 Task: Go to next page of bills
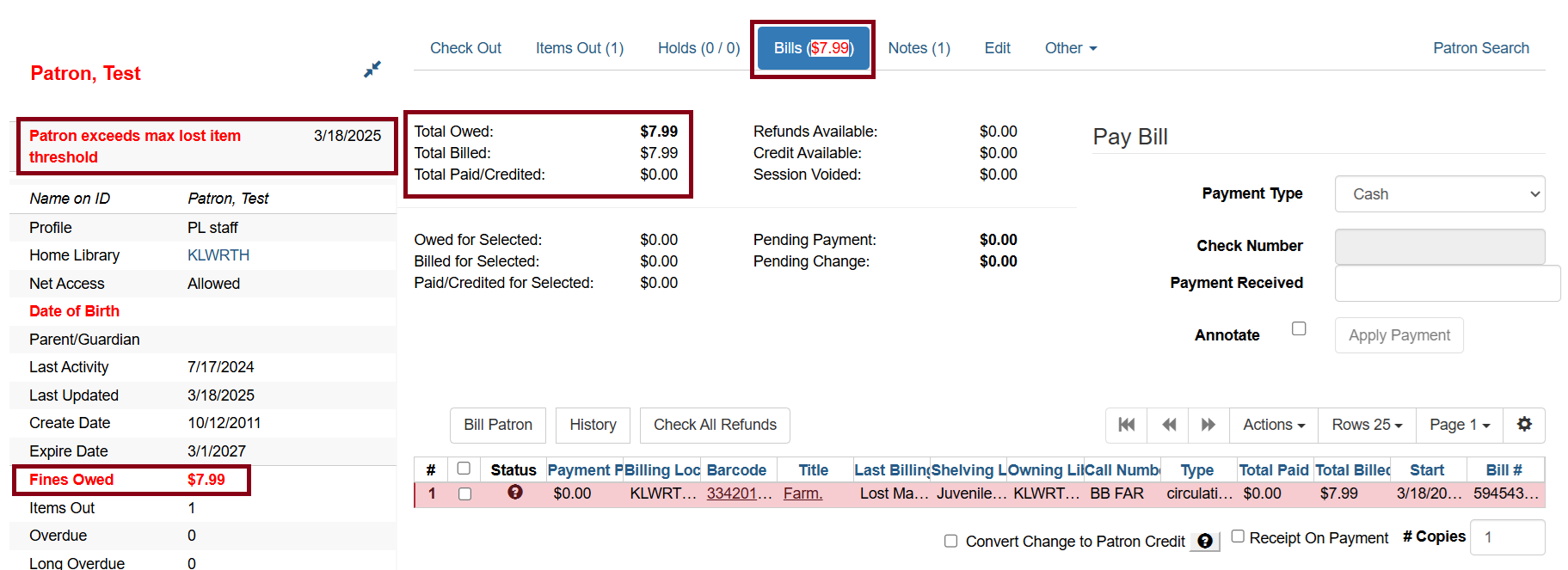click(x=1208, y=425)
